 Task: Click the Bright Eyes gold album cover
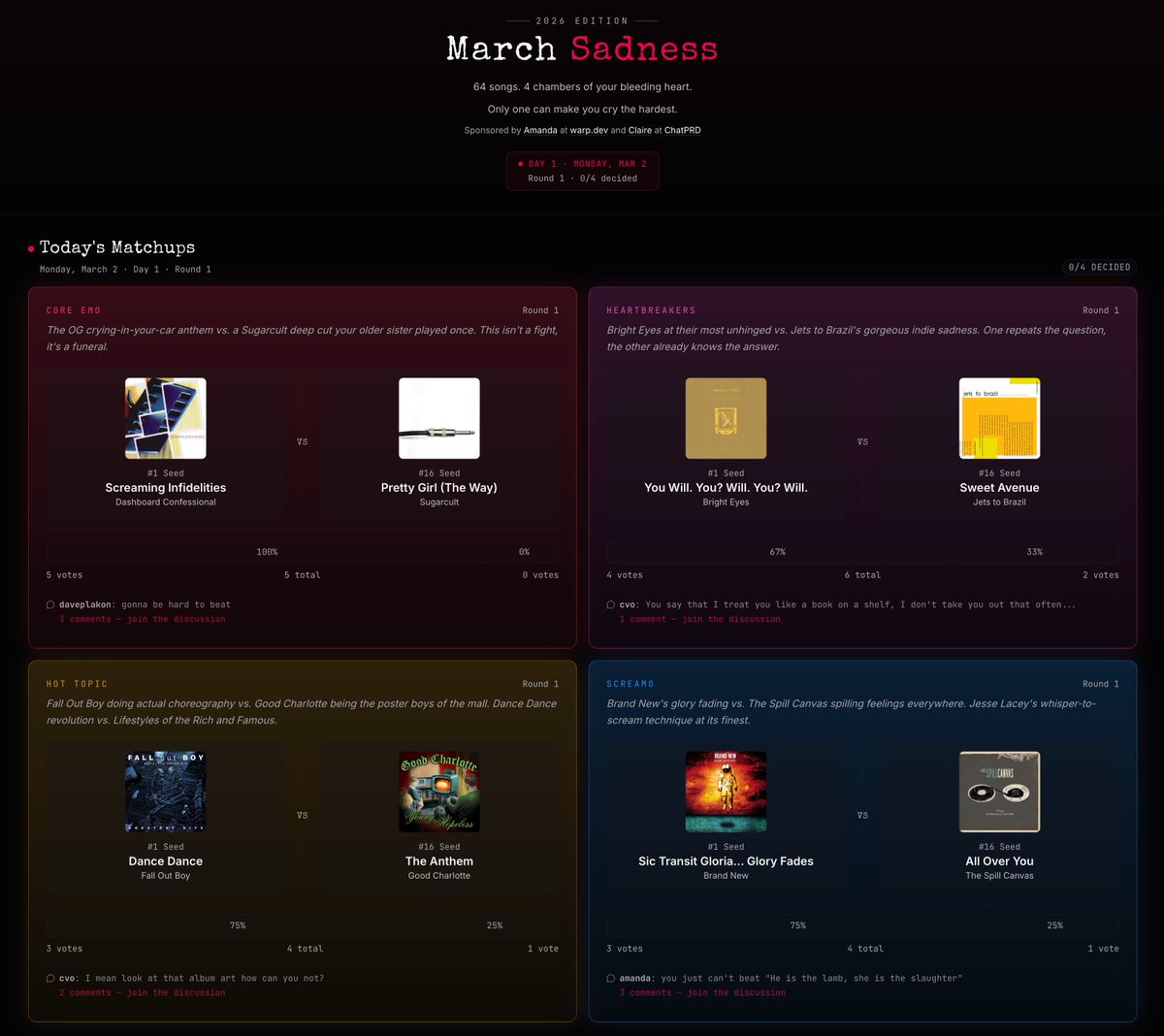(726, 418)
